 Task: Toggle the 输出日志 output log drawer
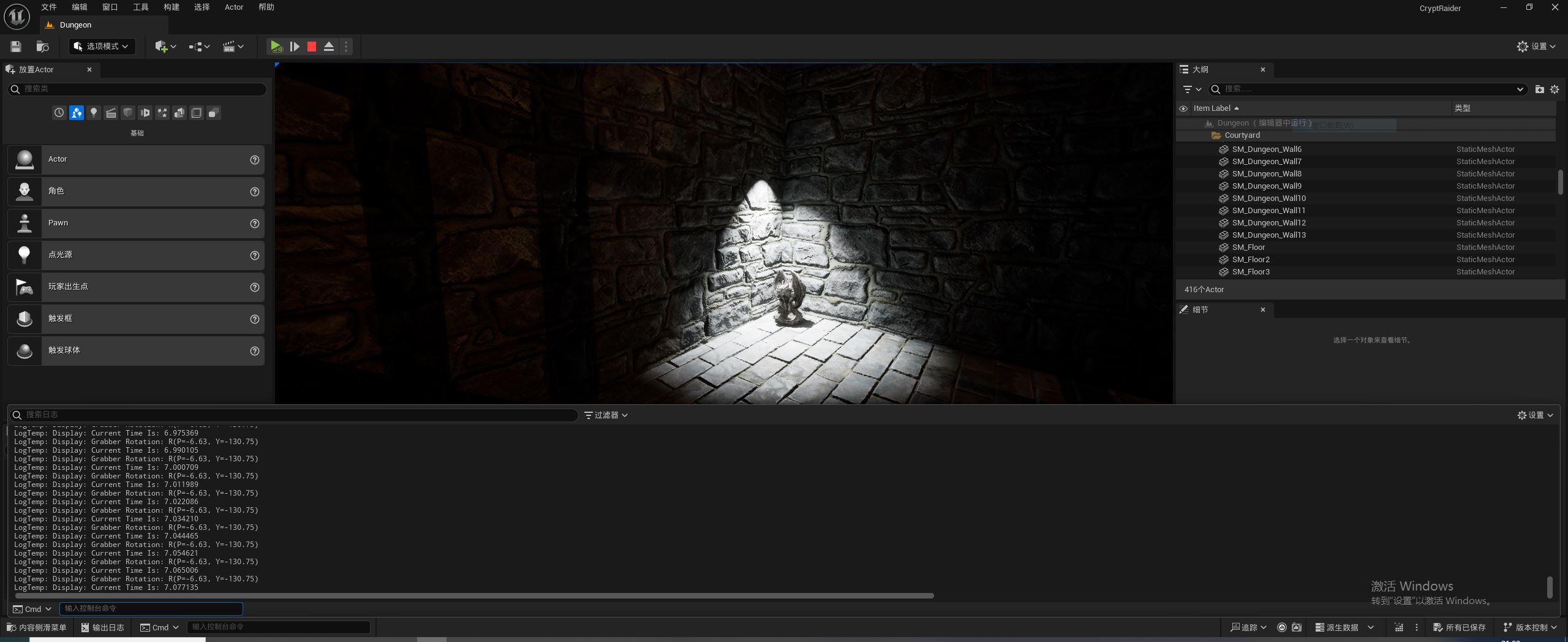(102, 627)
